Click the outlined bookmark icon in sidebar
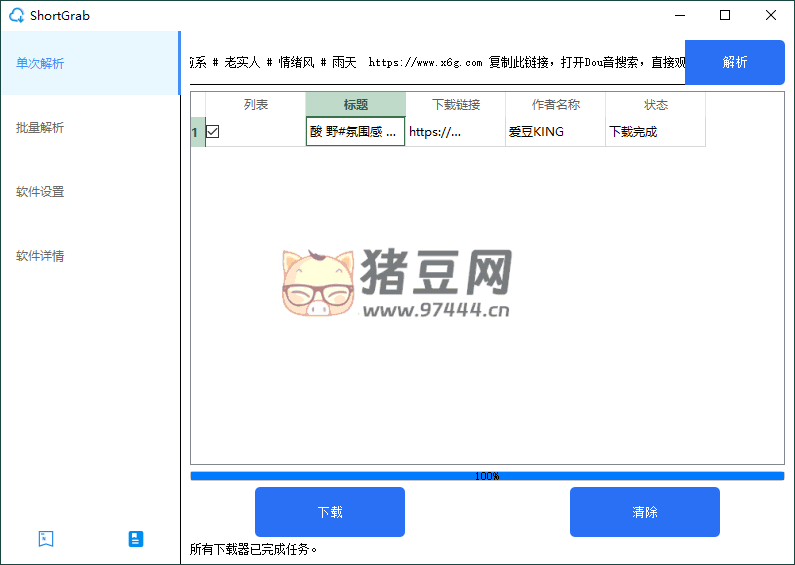The width and height of the screenshot is (795, 565). pyautogui.click(x=45, y=539)
